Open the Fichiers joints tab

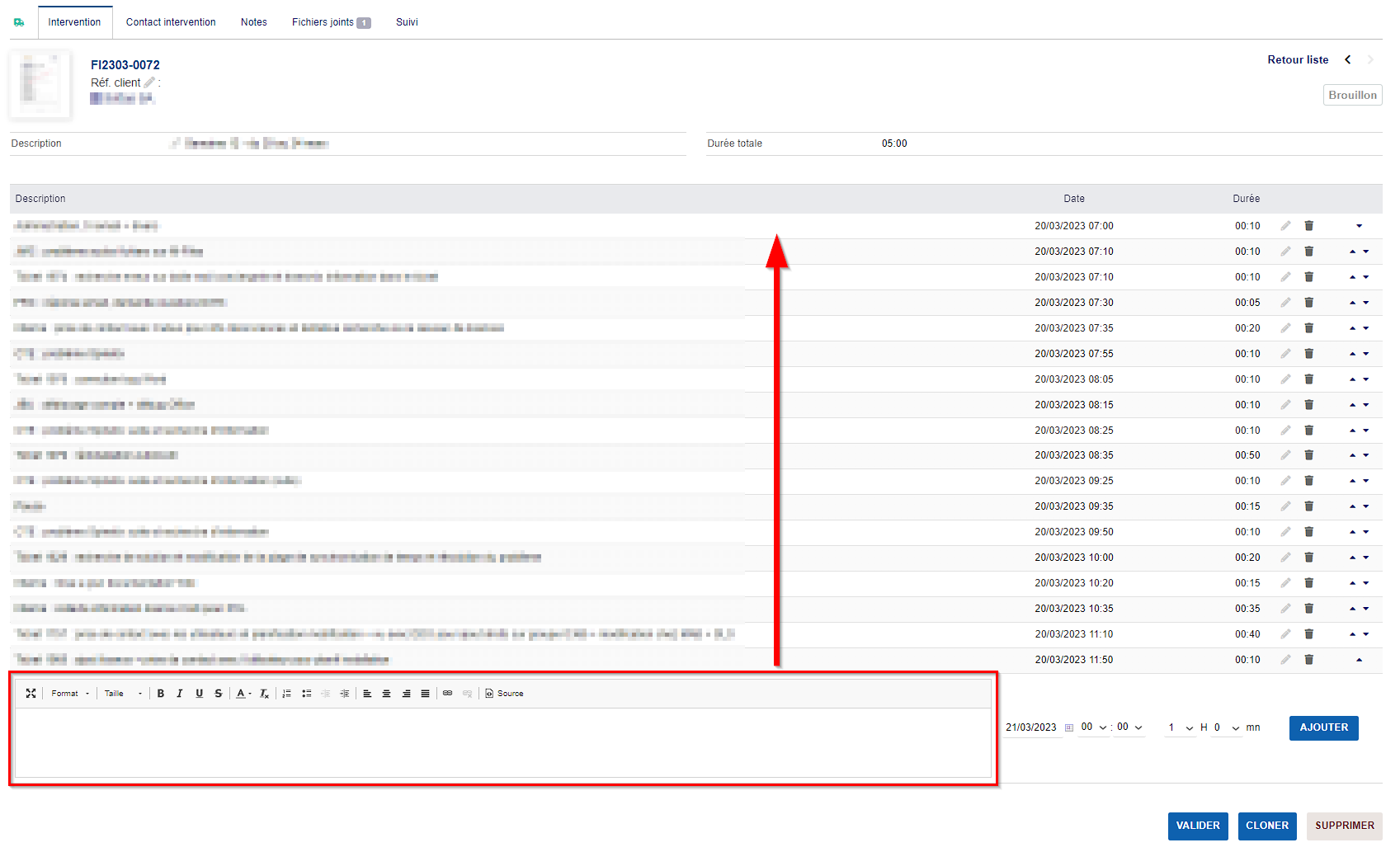(x=331, y=22)
